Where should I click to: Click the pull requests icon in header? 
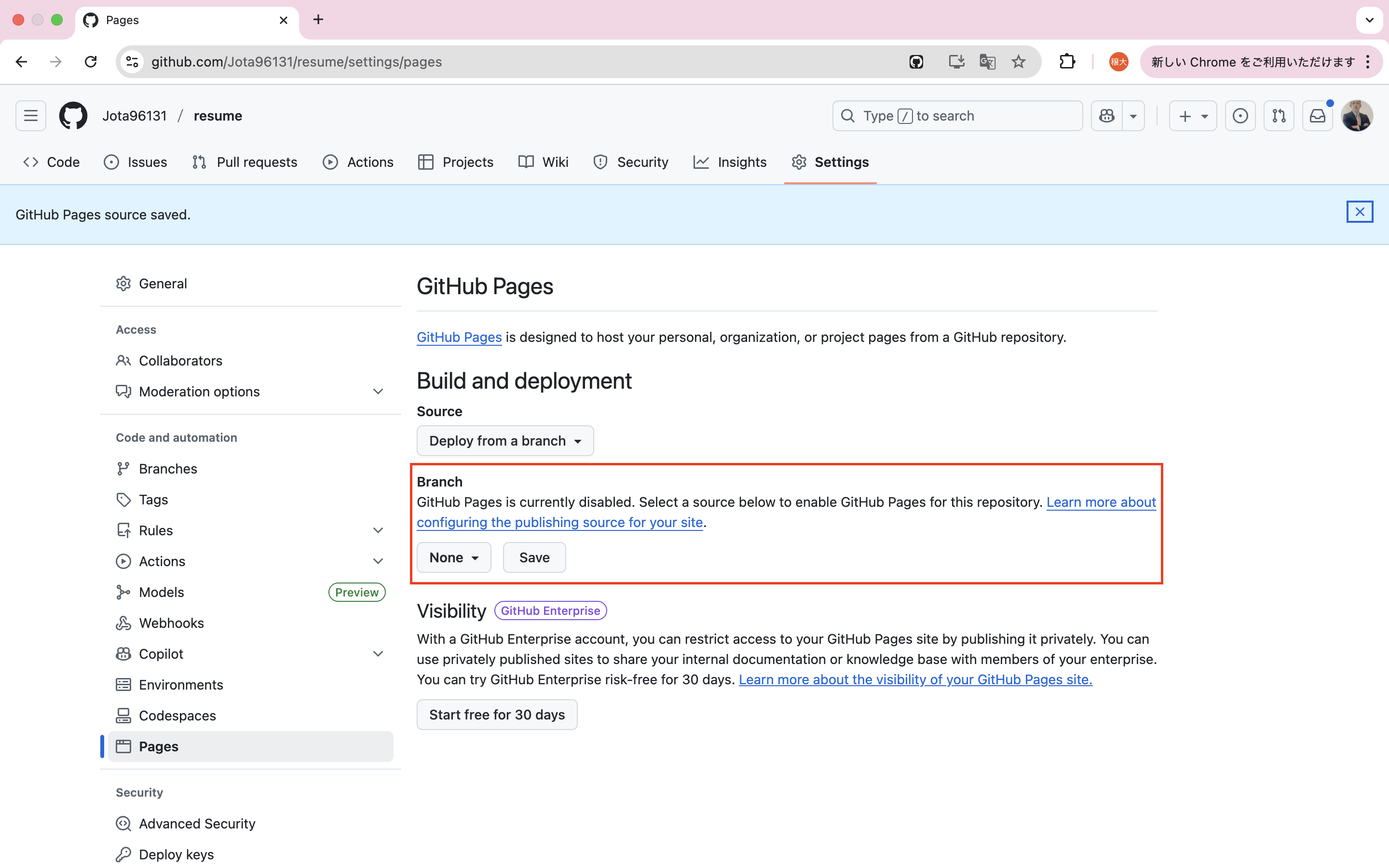point(1278,115)
